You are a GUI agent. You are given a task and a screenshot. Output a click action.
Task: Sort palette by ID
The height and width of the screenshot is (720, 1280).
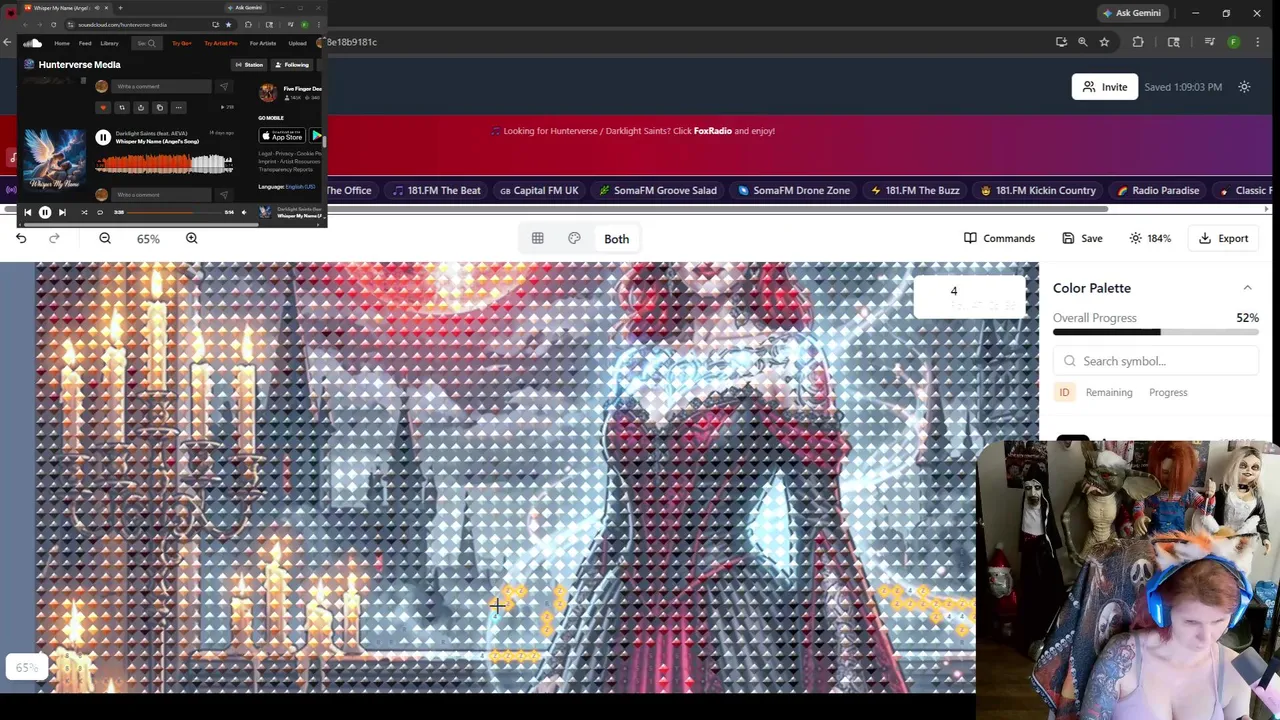click(x=1064, y=392)
